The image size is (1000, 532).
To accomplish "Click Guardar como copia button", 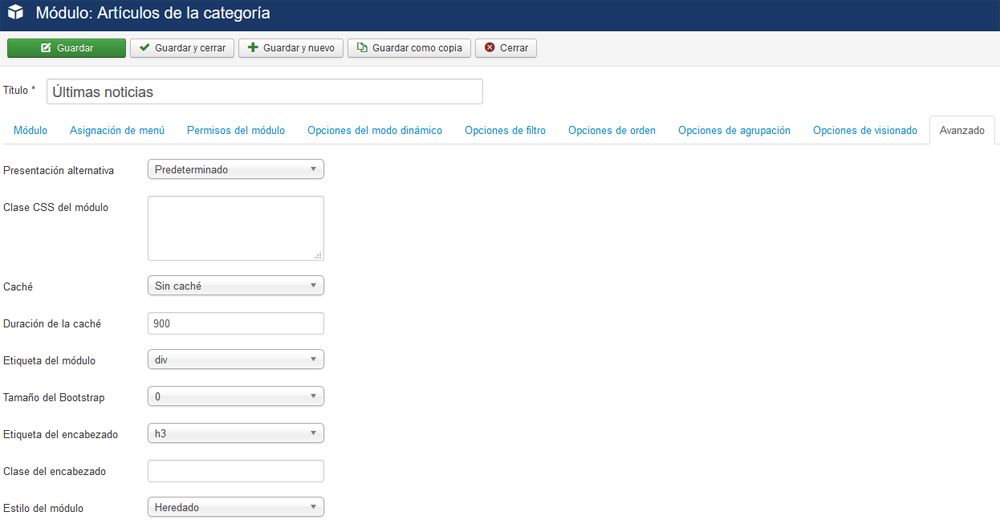I will 409,48.
